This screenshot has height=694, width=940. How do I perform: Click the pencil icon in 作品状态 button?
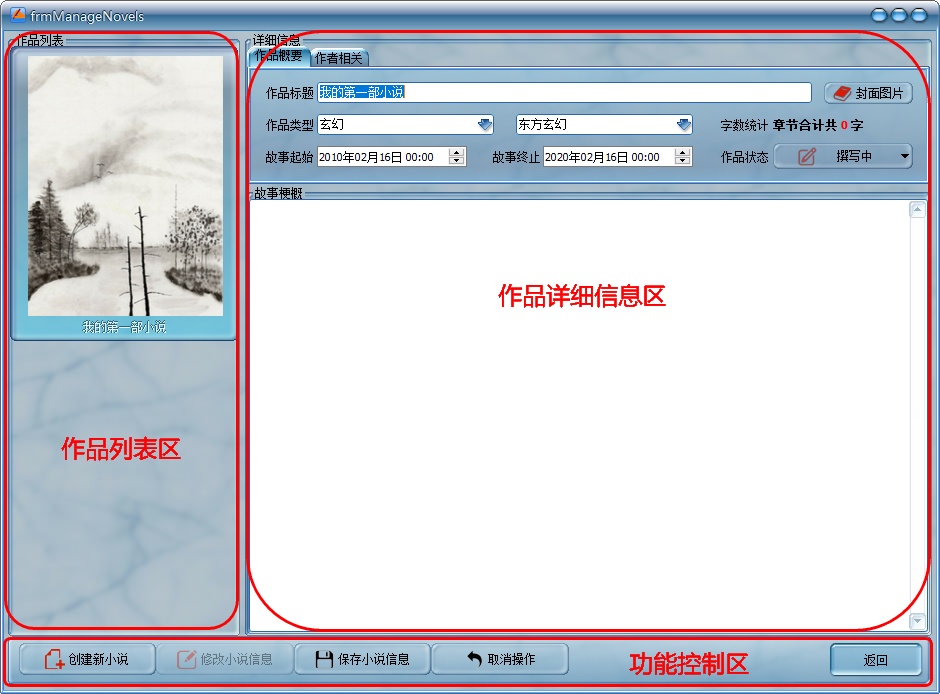[x=807, y=157]
